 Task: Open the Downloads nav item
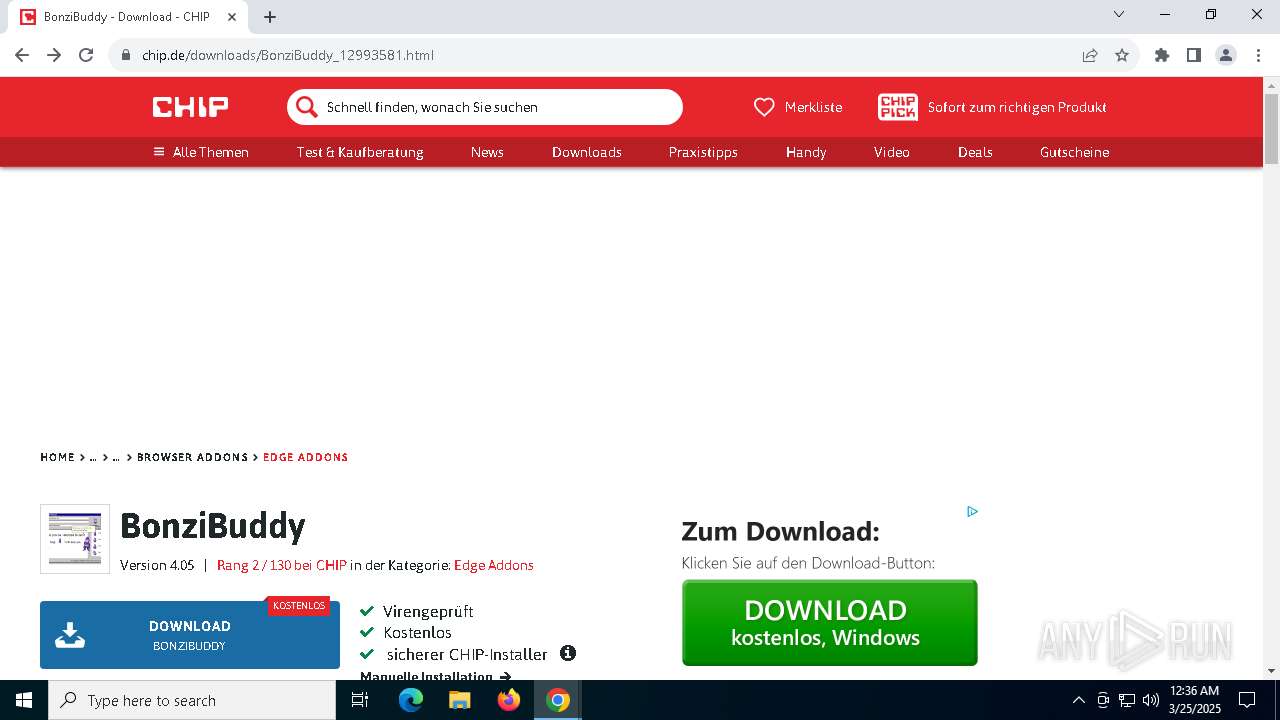tap(587, 152)
